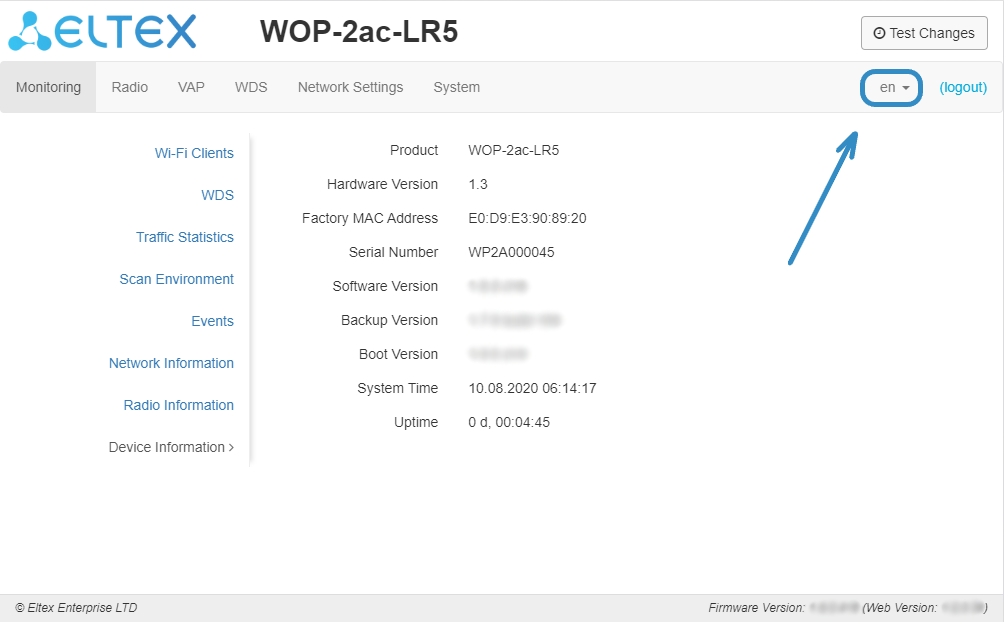
Task: Click the Software Version label
Action: tap(385, 286)
